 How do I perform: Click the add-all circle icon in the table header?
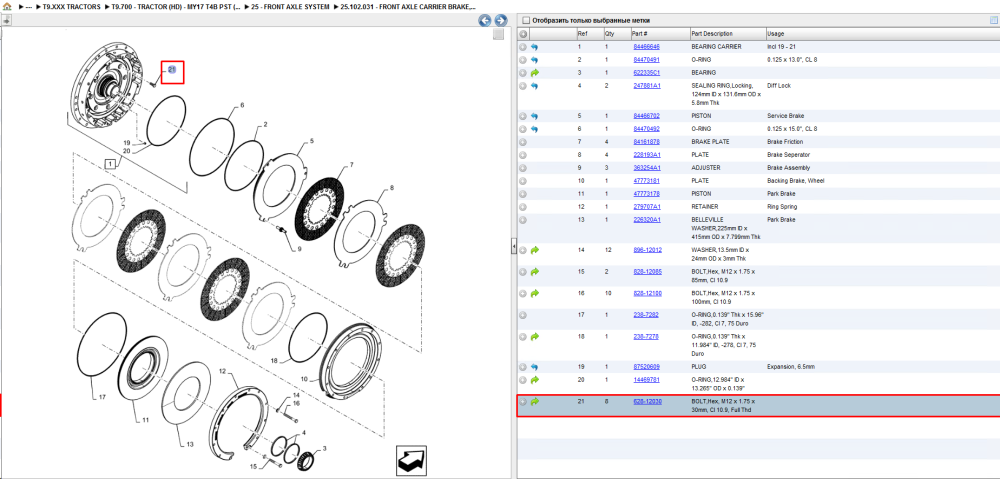(x=522, y=34)
